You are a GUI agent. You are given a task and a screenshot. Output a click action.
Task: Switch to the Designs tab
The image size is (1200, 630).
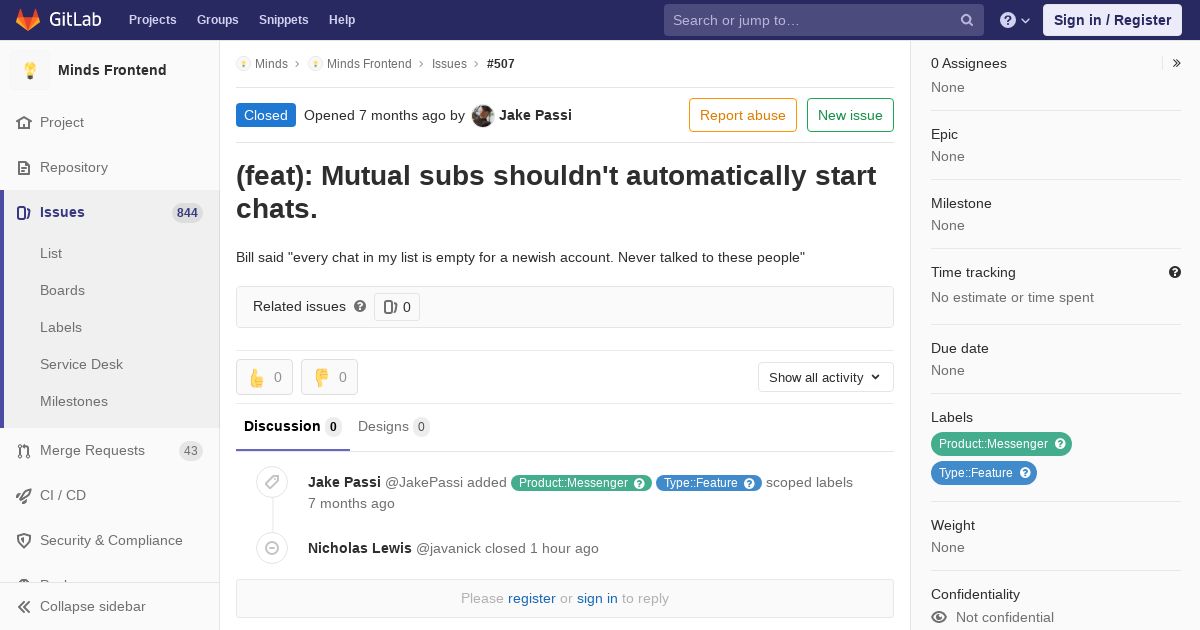pos(394,427)
